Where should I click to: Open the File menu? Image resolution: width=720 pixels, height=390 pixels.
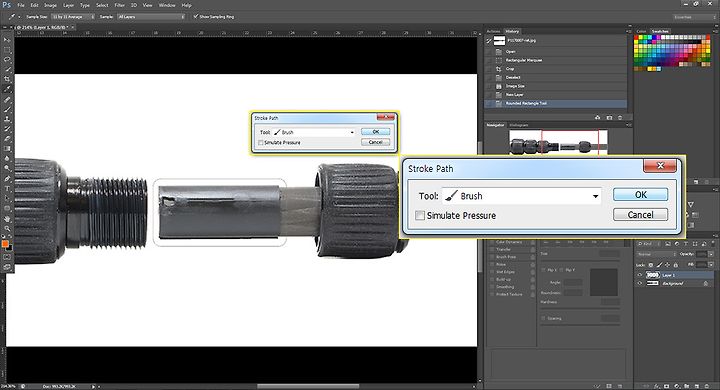click(x=21, y=5)
